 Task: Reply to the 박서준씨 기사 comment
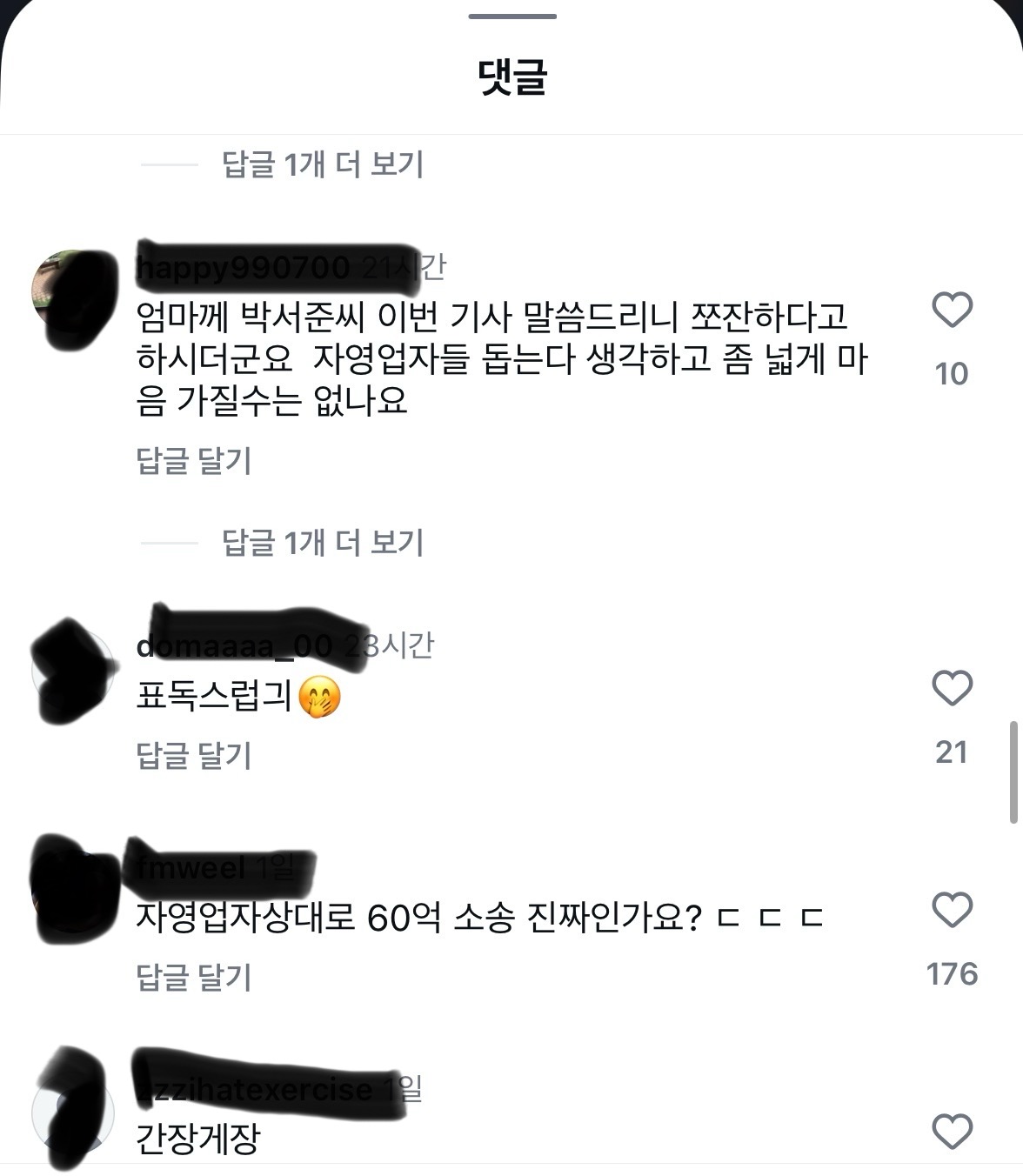pos(194,460)
